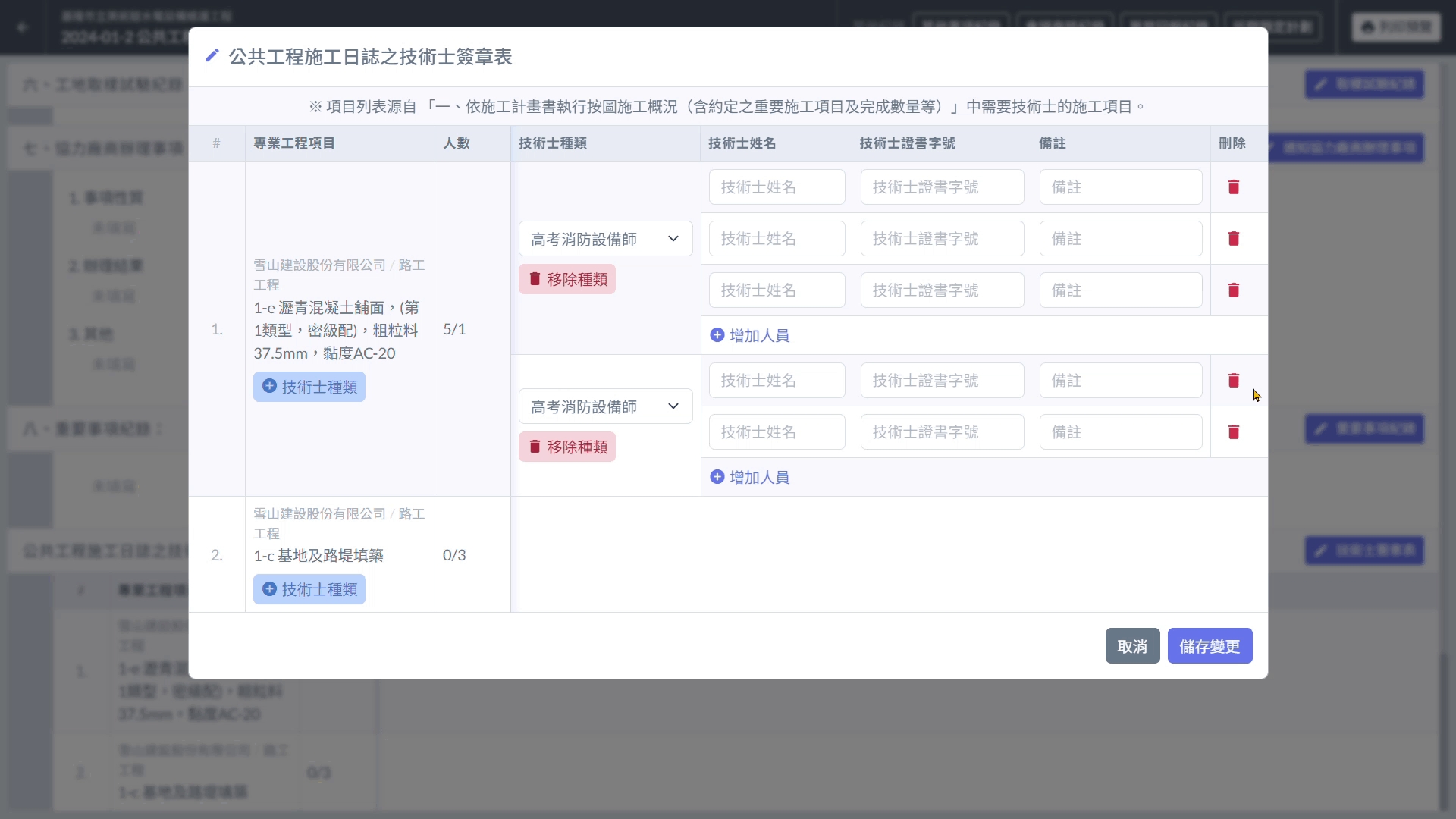Click first 技術士證書字號 input field
The height and width of the screenshot is (819, 1456).
[x=942, y=187]
